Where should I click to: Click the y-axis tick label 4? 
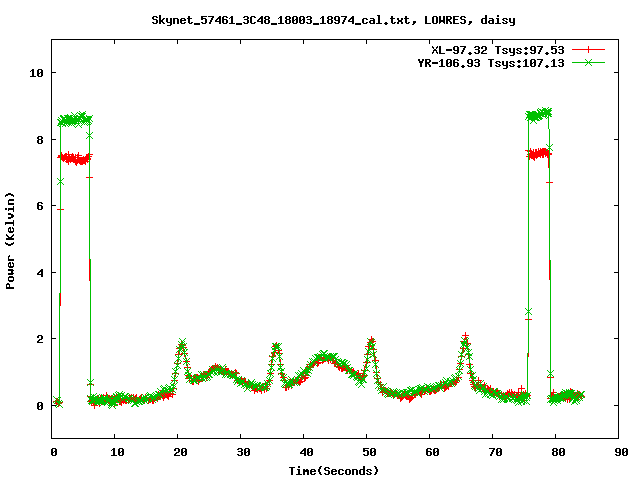[x=40, y=273]
